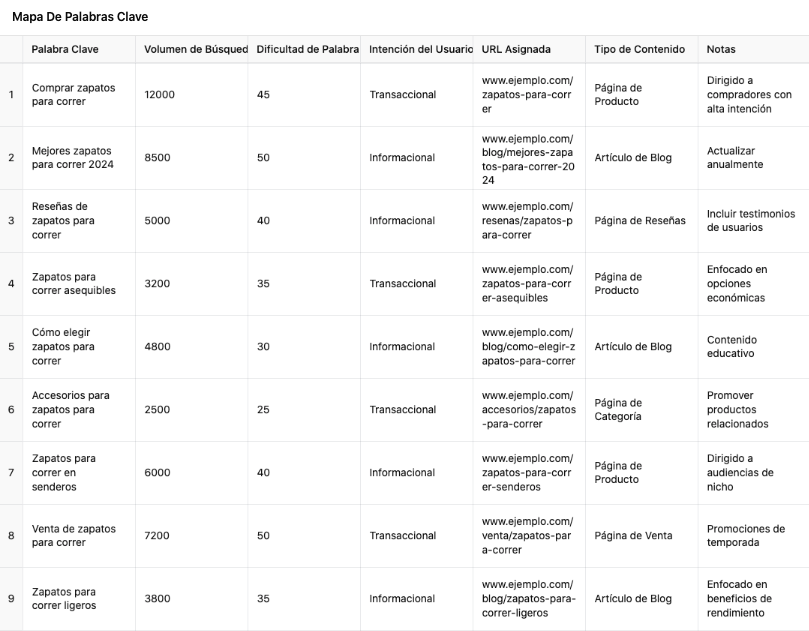This screenshot has height=631, width=809.
Task: Select the 'Promociones de temporada' note cell
Action: click(x=745, y=535)
